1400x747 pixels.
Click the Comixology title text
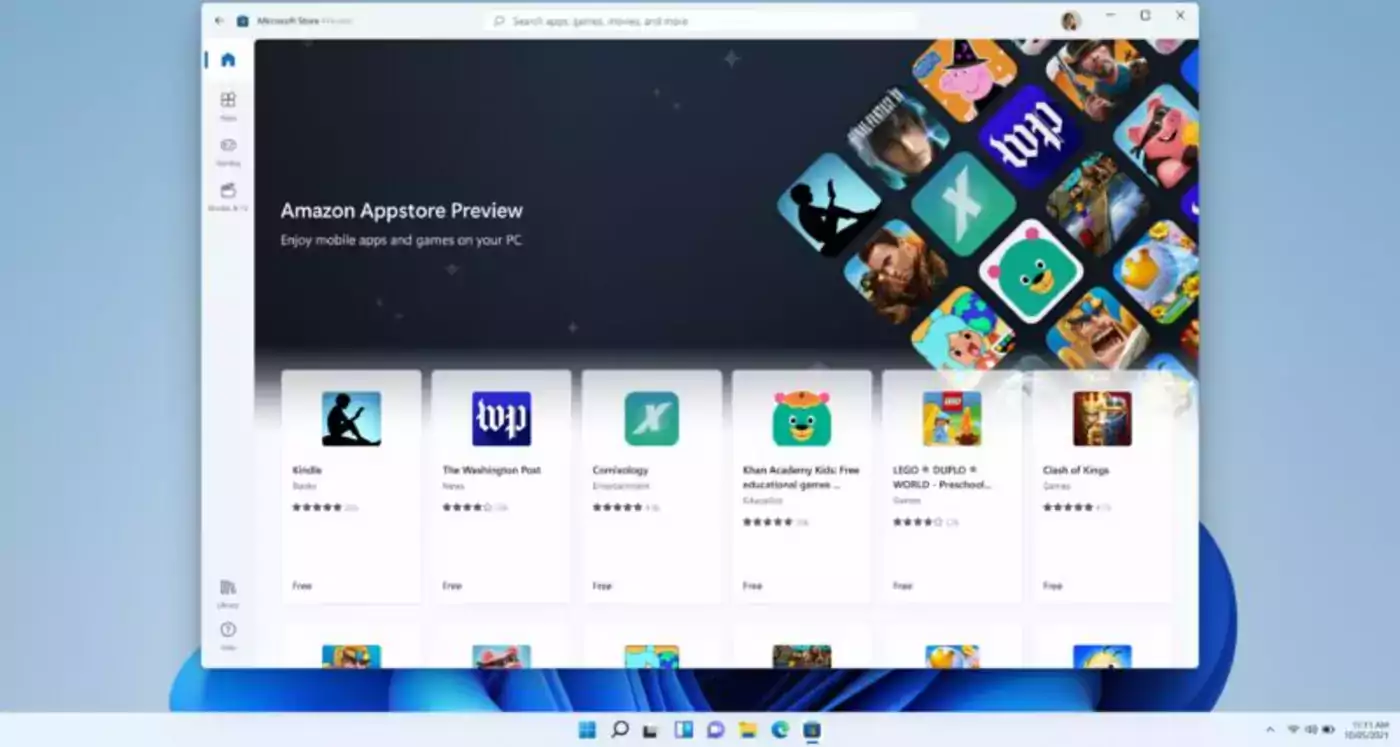coord(620,470)
